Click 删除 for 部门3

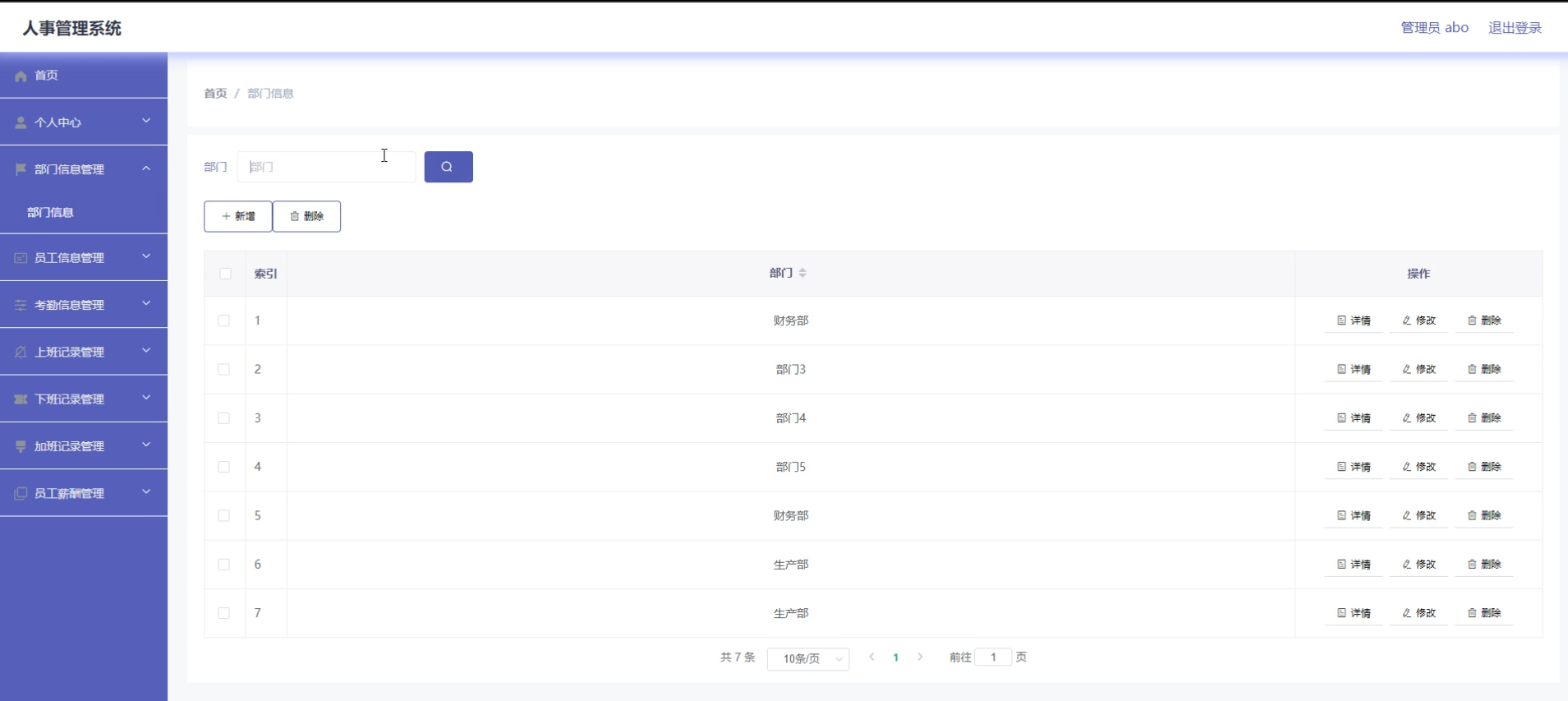(1484, 369)
